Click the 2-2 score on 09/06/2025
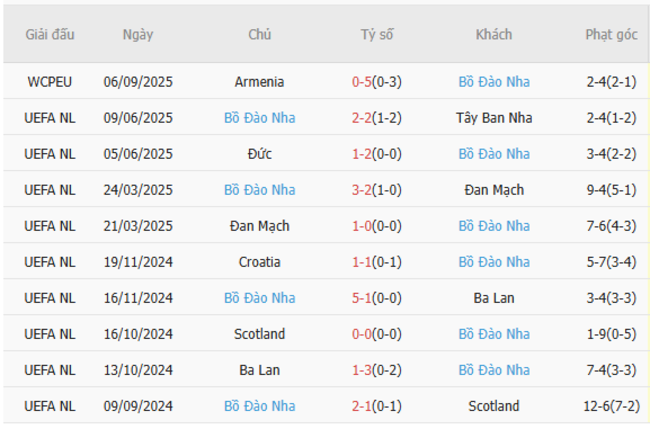This screenshot has height=429, width=650. 362,118
